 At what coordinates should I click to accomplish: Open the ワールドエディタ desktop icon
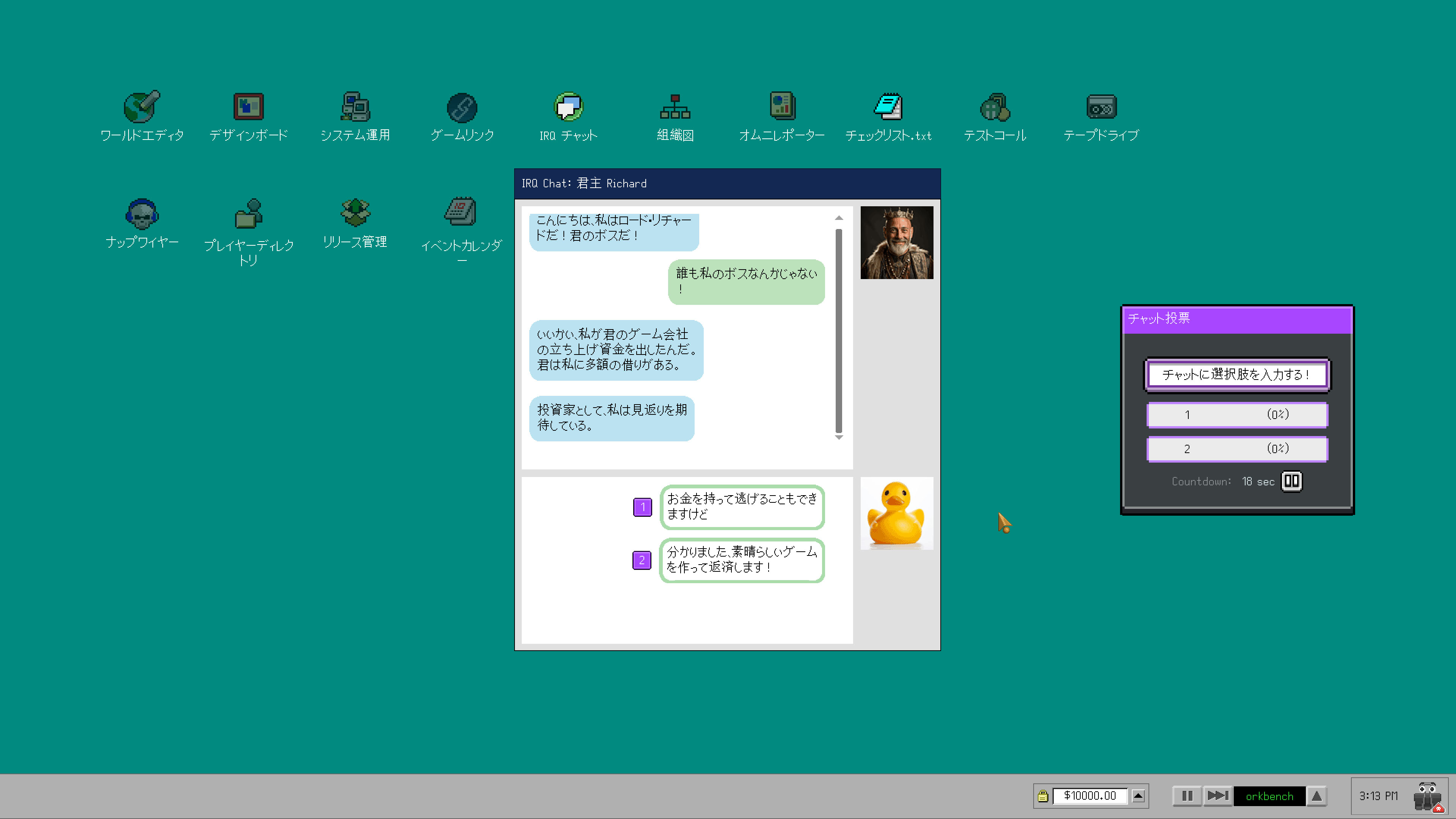pyautogui.click(x=142, y=107)
